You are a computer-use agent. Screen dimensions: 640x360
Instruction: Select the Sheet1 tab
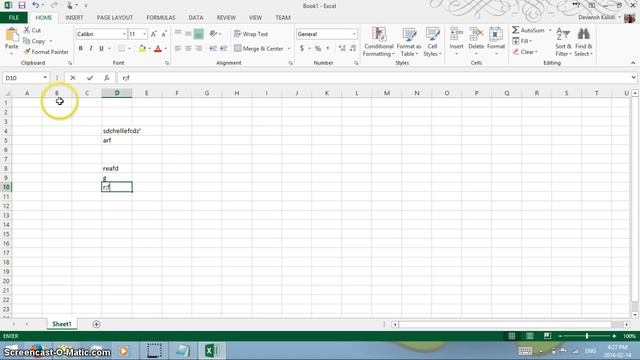pos(62,324)
